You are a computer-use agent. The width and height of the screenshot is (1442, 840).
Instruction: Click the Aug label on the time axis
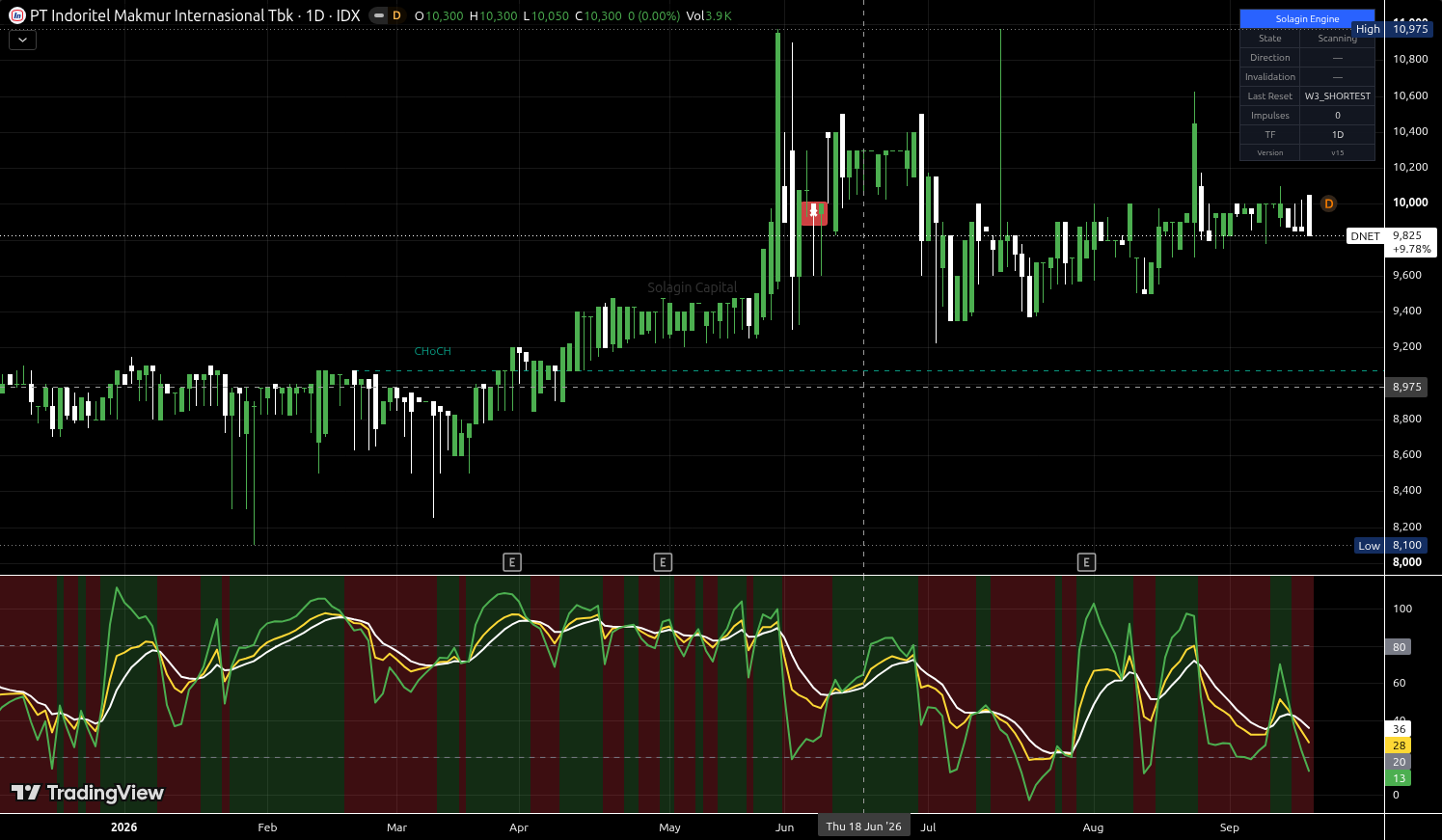click(x=1093, y=827)
